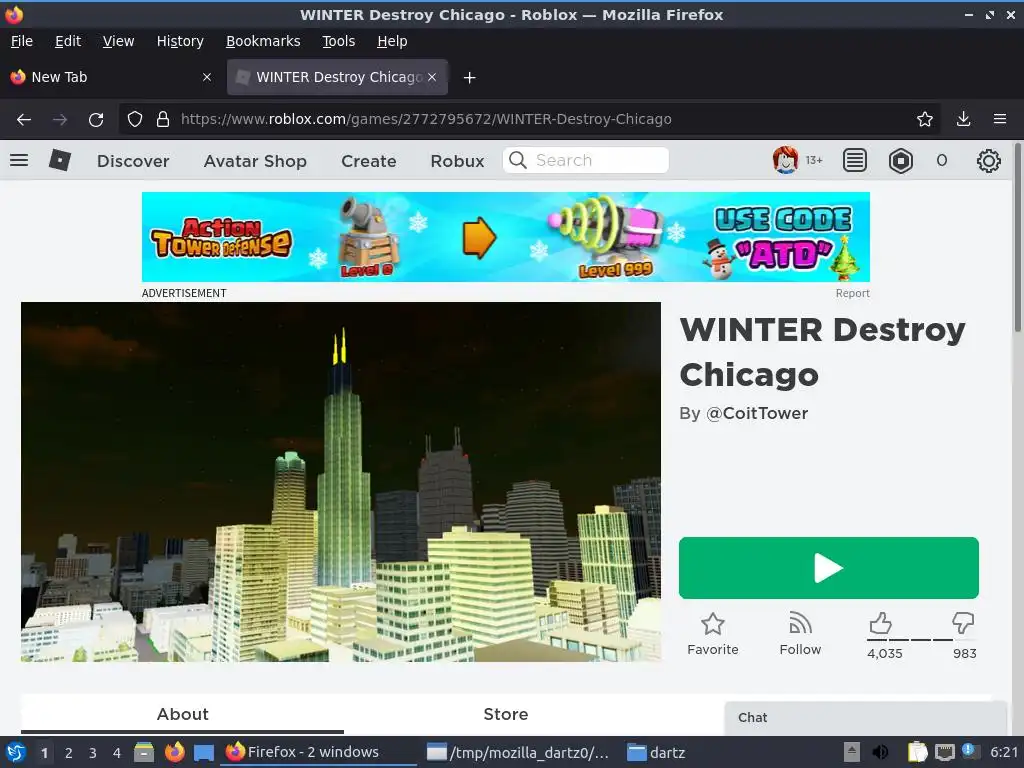Click the page vertical scrollbar
1024x768 pixels.
1017,239
